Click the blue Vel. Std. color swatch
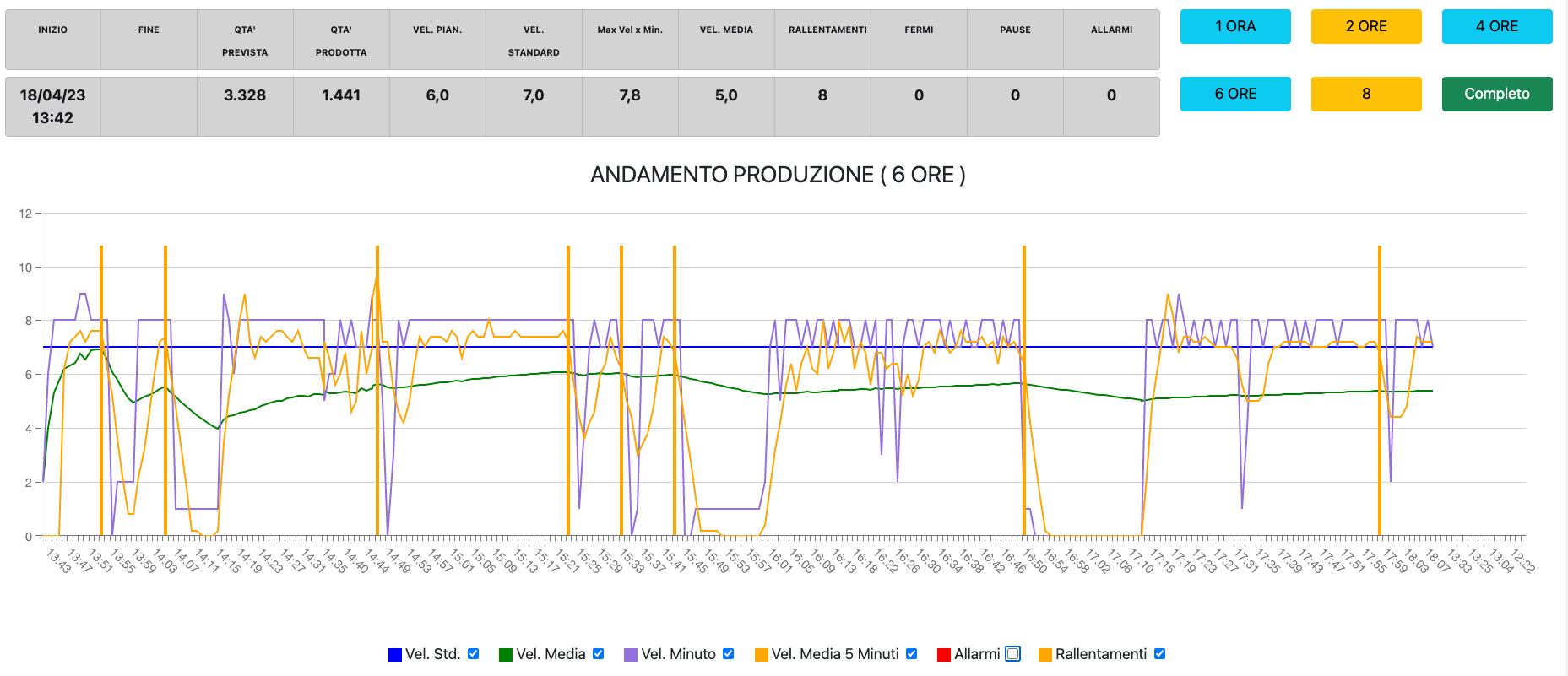This screenshot has height=676, width=1568. tap(394, 654)
